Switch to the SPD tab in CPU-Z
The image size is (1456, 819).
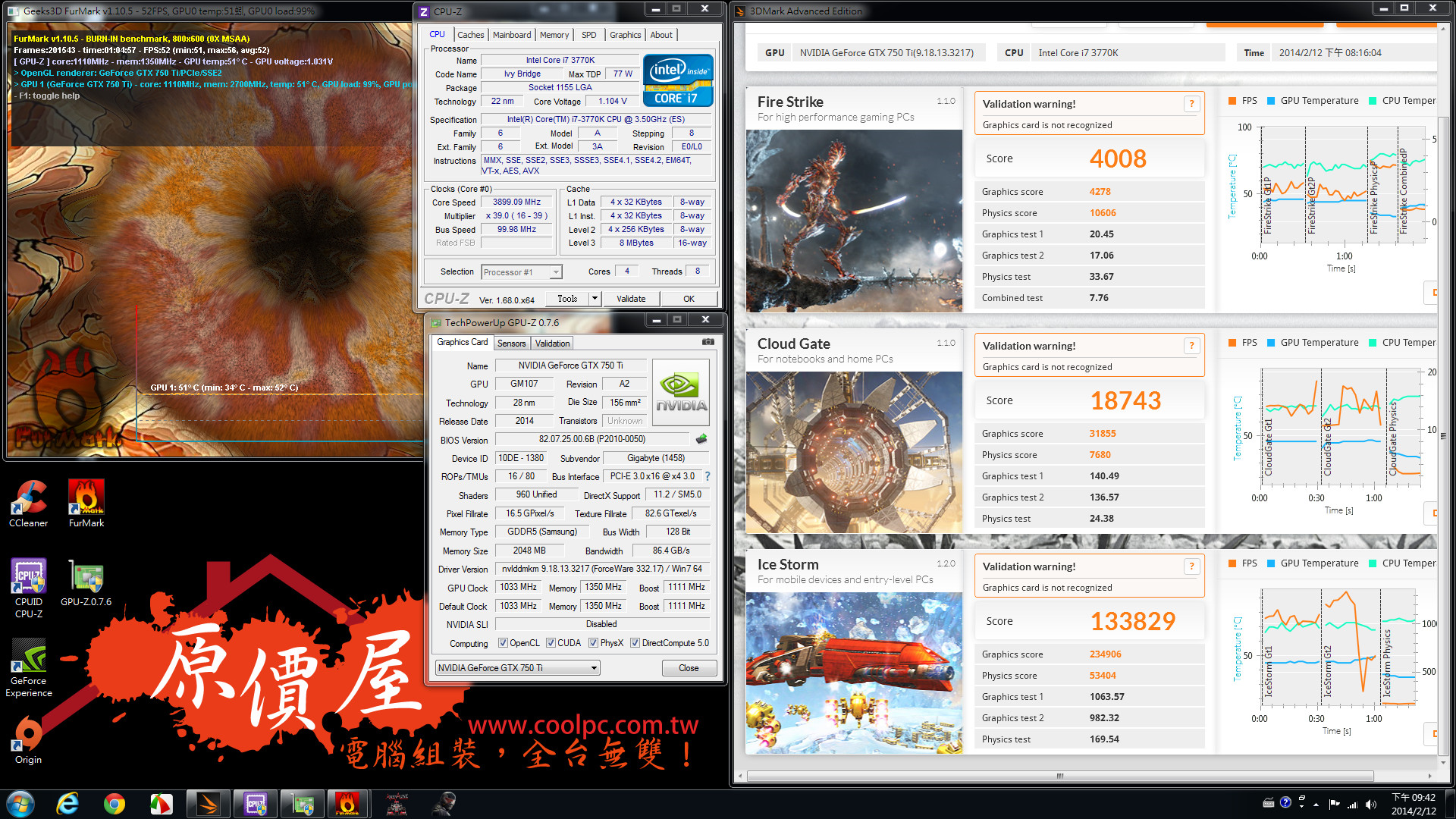[588, 35]
